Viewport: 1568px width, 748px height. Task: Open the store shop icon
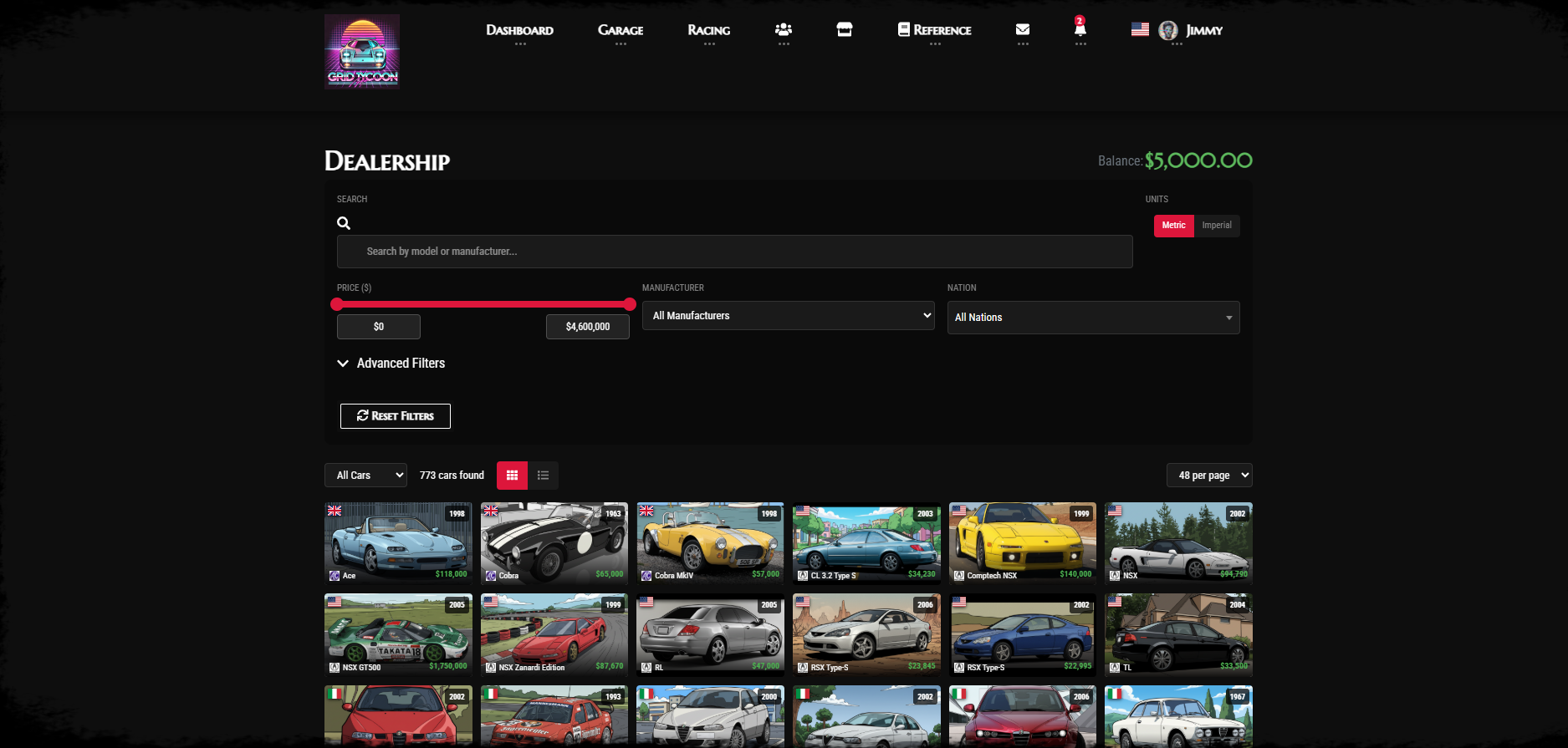(844, 30)
